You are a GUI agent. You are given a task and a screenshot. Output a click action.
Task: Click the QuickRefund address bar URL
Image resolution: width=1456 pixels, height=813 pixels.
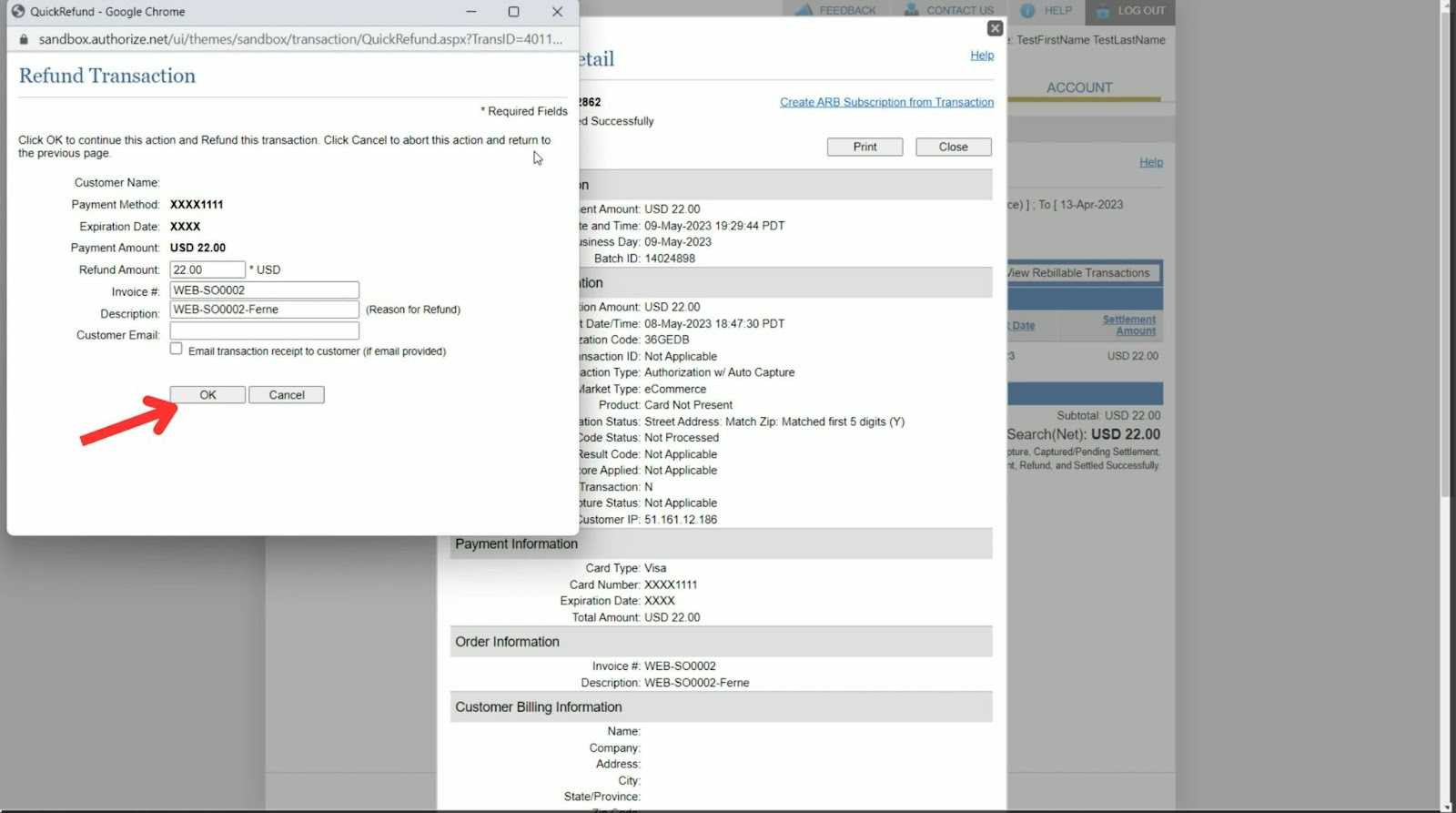[300, 39]
